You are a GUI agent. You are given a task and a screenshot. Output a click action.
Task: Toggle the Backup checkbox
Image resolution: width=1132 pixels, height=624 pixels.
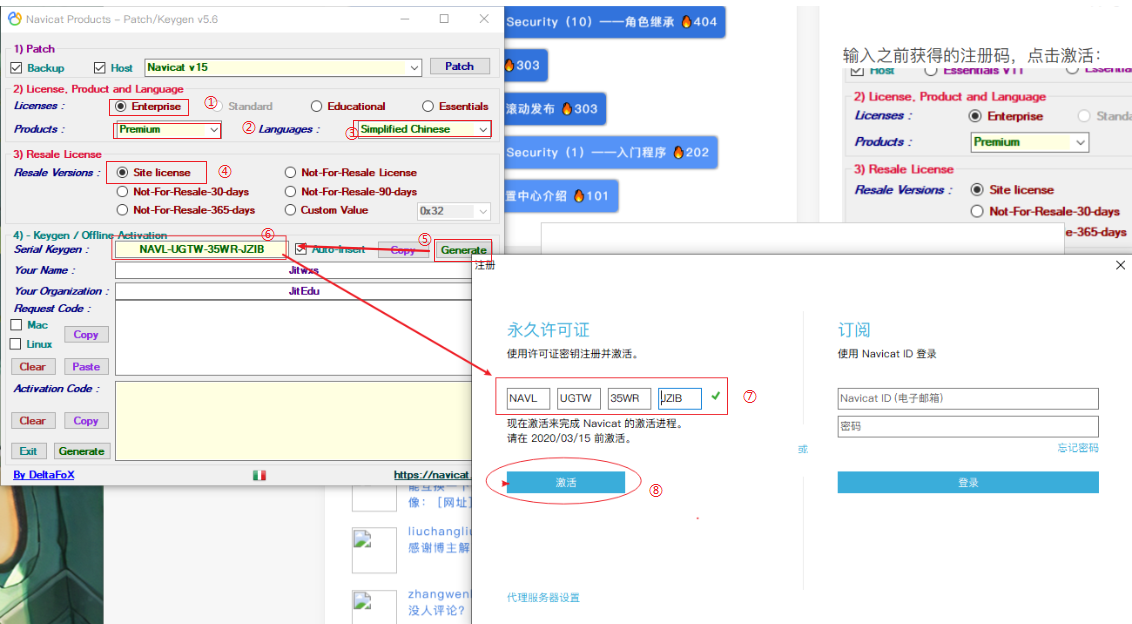(17, 68)
